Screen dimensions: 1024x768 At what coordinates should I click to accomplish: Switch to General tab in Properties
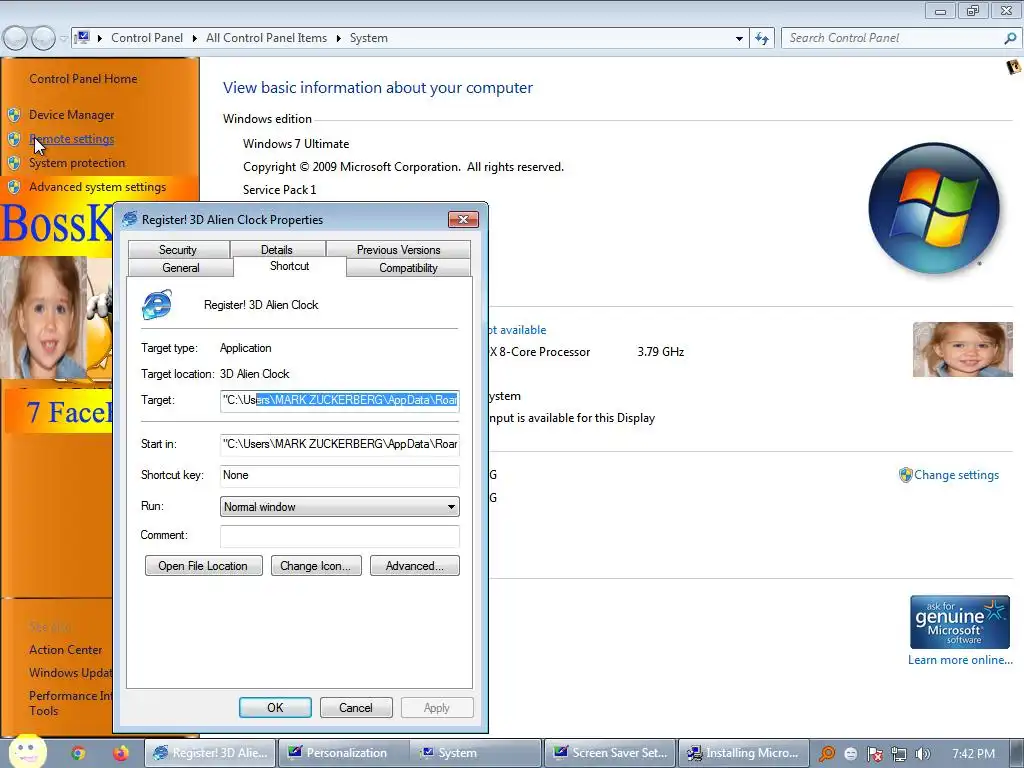click(181, 268)
